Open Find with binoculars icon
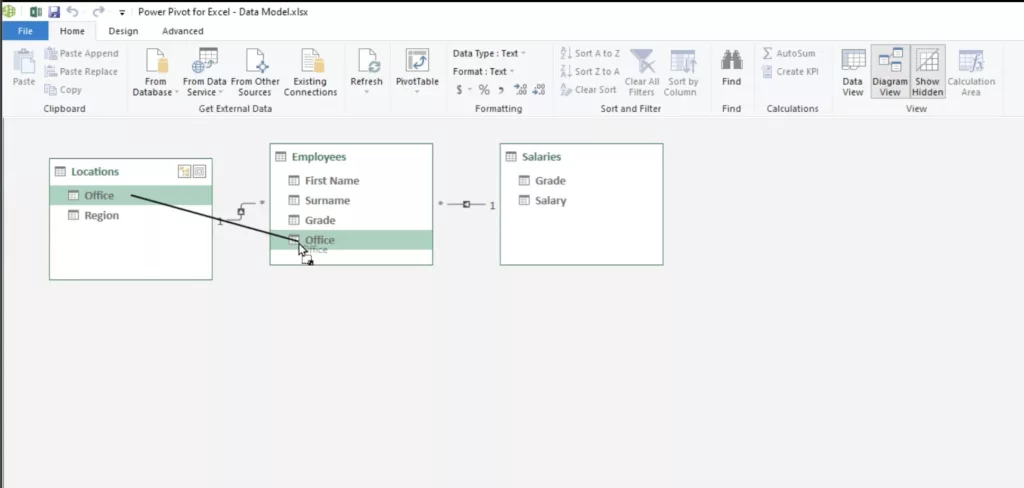The height and width of the screenshot is (488, 1024). 731,68
